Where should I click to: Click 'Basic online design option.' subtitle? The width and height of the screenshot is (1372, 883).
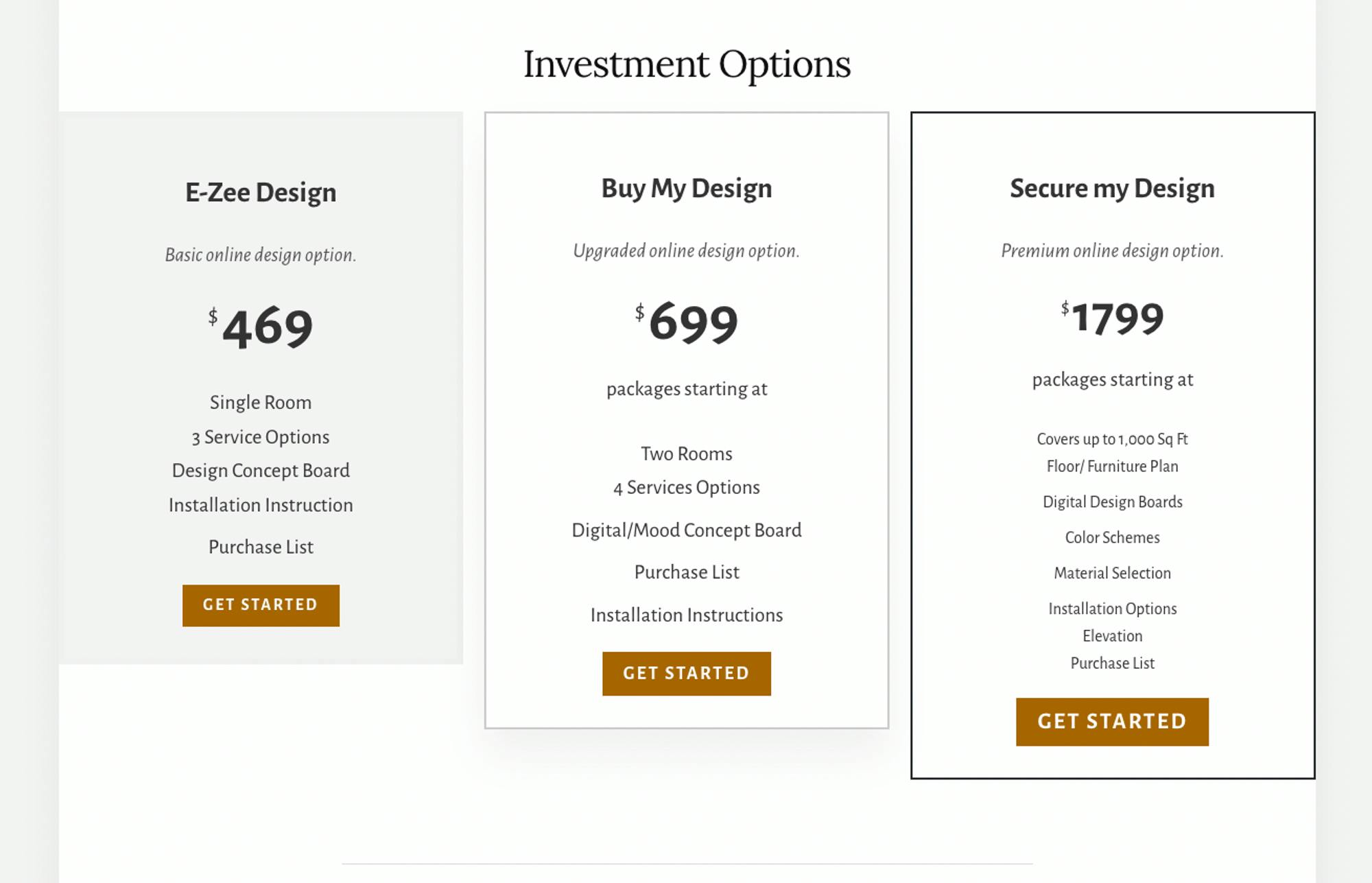click(x=261, y=255)
